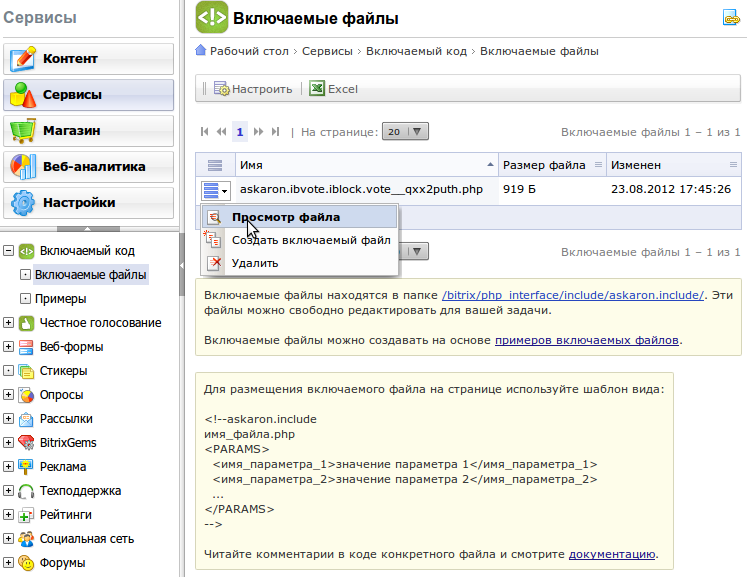Image resolution: width=748 pixels, height=577 pixels.
Task: Select Просмотр файла from context menu
Action: click(285, 217)
